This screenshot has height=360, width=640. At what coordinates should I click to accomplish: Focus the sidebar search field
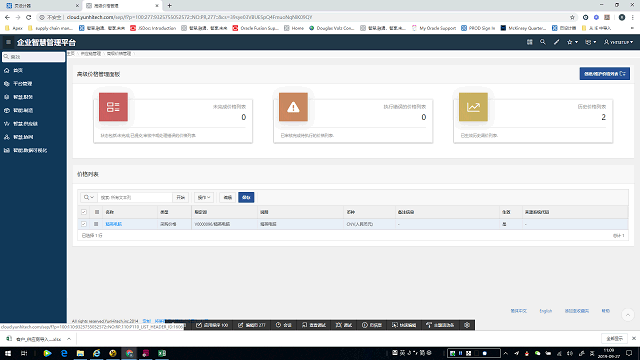click(x=33, y=57)
